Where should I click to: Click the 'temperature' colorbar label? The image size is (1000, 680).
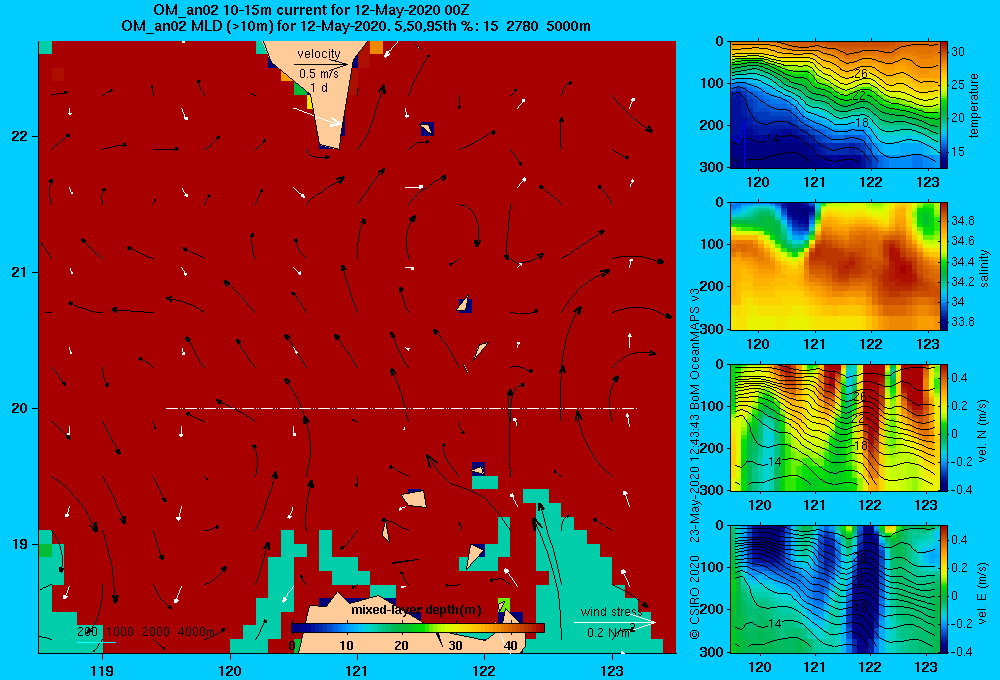(x=974, y=105)
